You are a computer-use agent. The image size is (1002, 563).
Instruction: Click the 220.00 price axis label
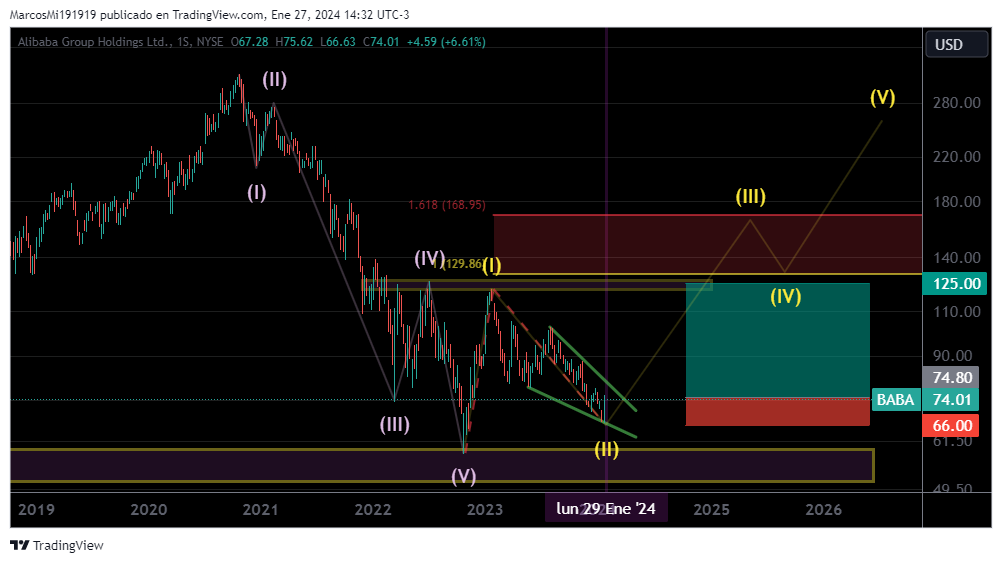click(956, 157)
